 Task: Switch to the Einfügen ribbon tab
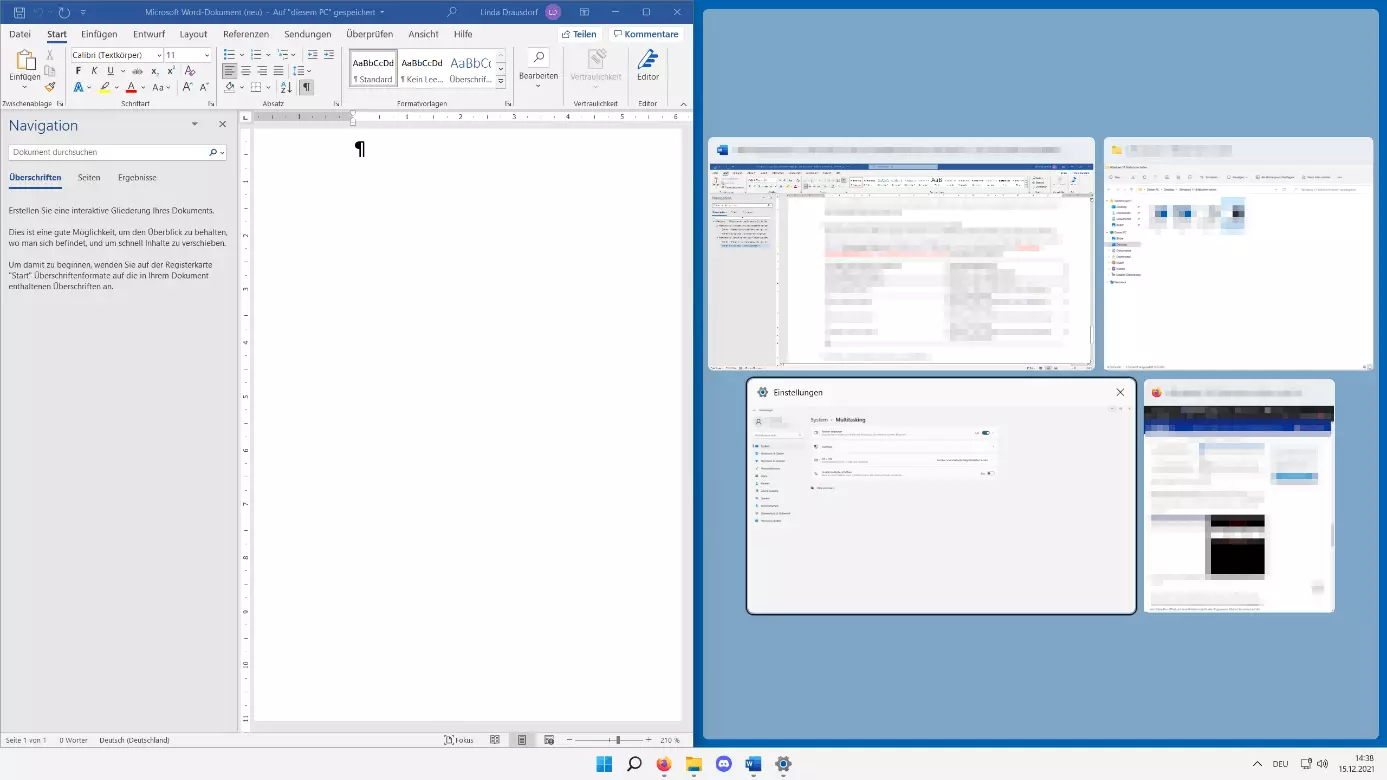tap(99, 34)
